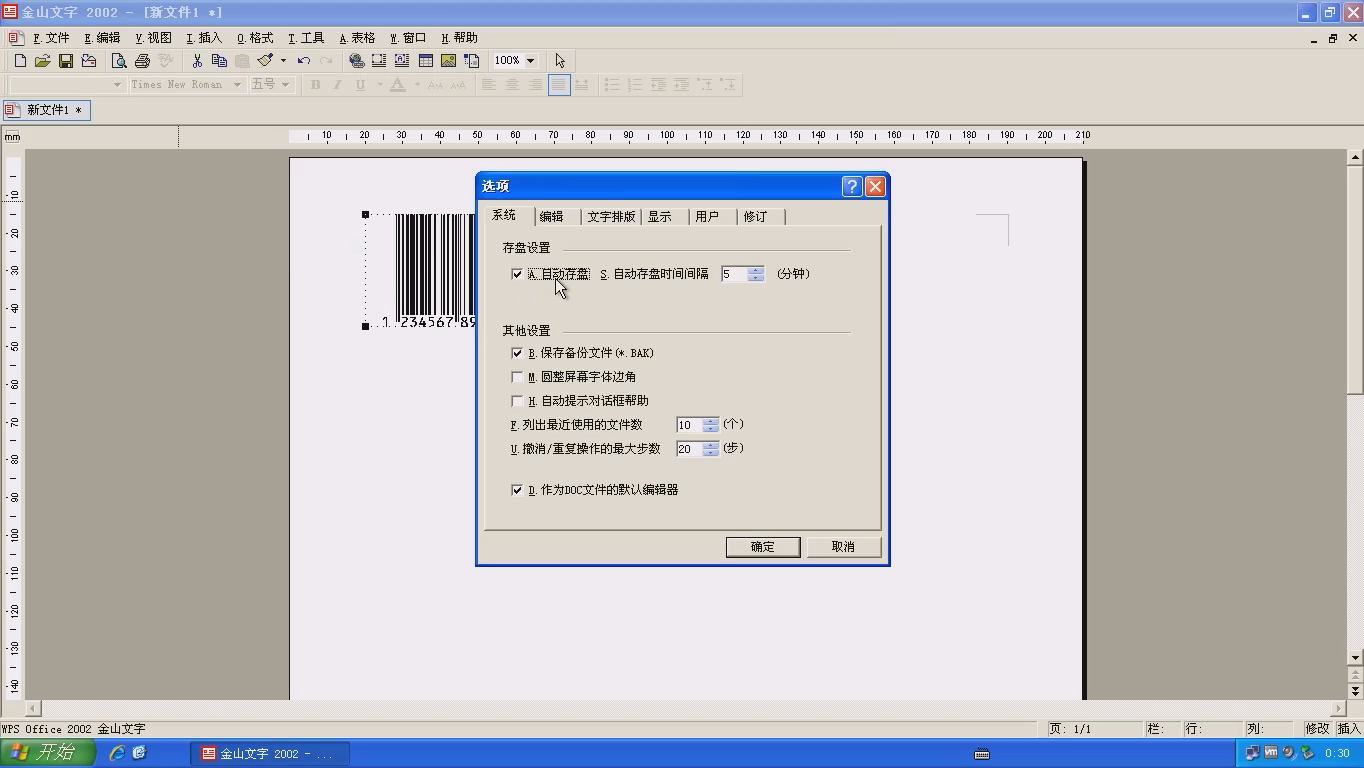1364x768 pixels.
Task: Open print preview from toolbar
Action: (119, 61)
